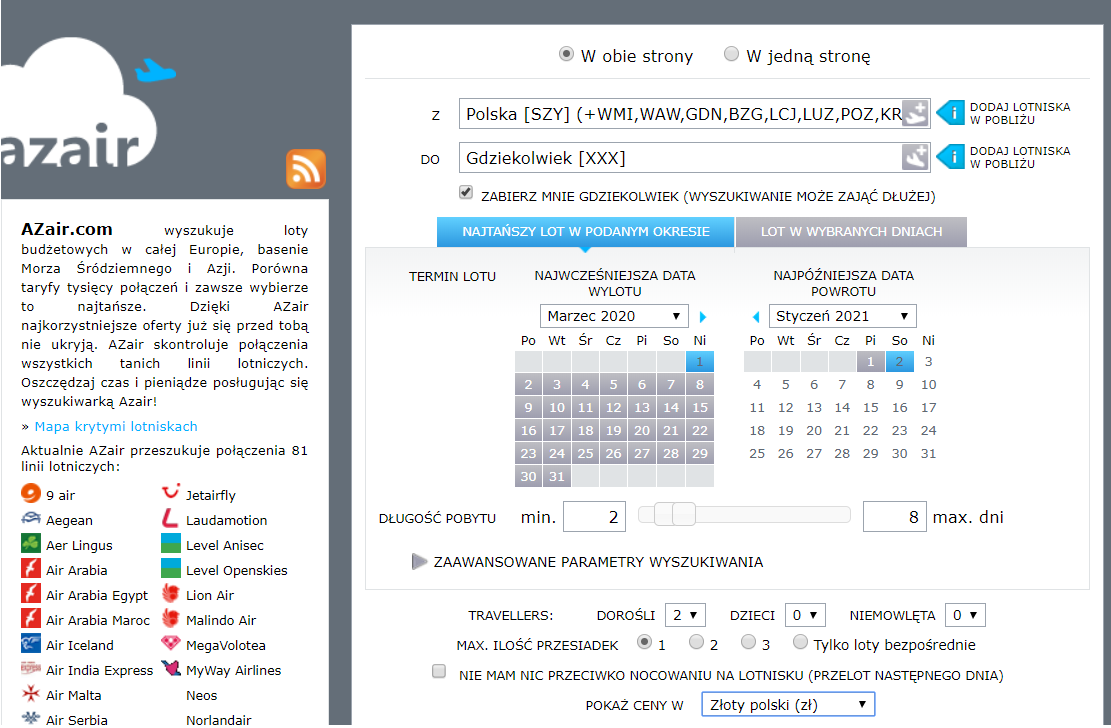The image size is (1111, 728).
Task: Select the 'W jedną stronę' radio button
Action: 731,54
